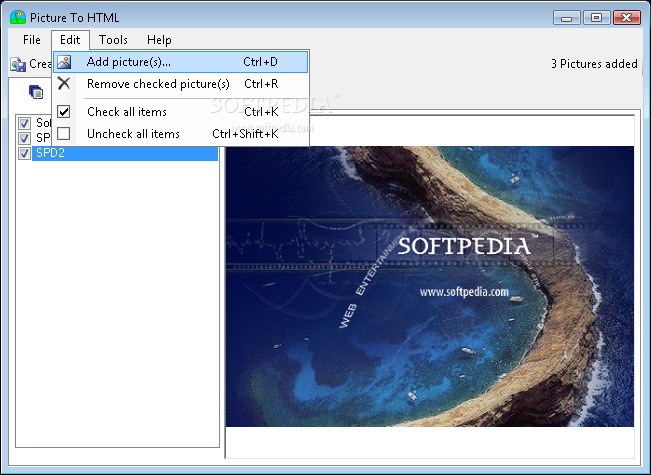
Task: Open the File menu
Action: point(32,40)
